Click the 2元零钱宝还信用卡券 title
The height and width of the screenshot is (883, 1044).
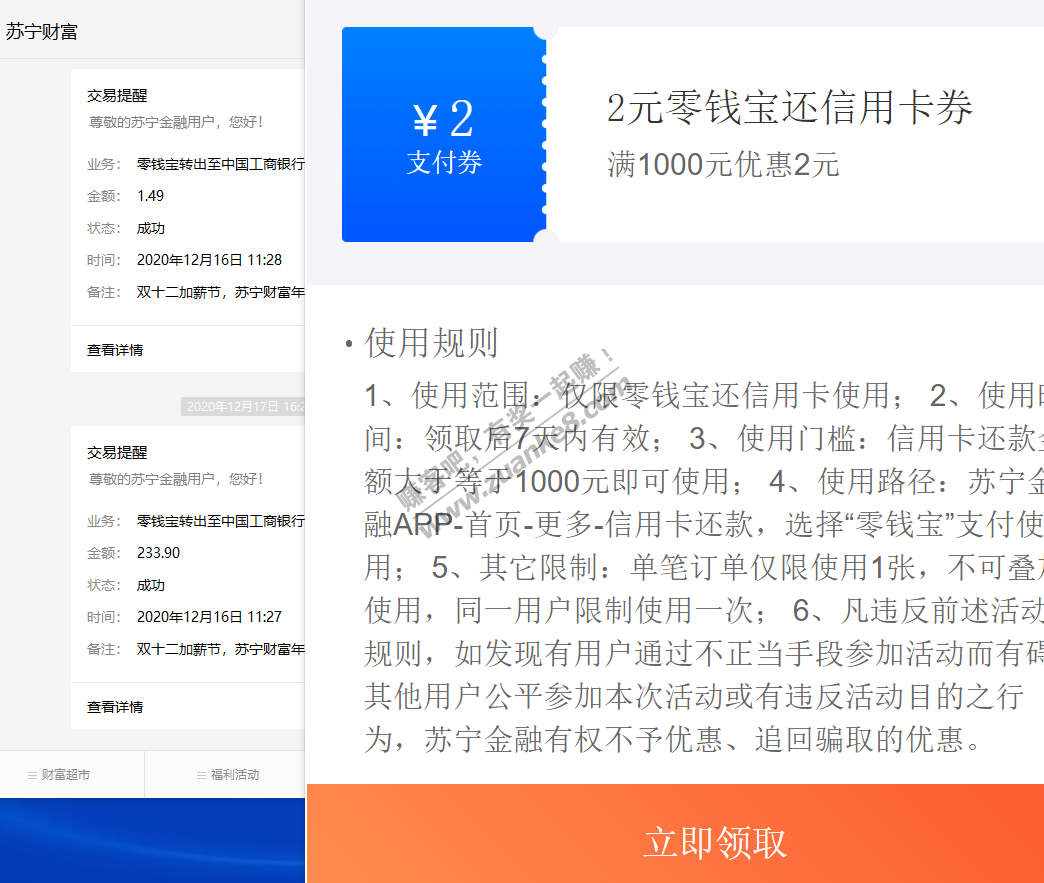point(790,107)
